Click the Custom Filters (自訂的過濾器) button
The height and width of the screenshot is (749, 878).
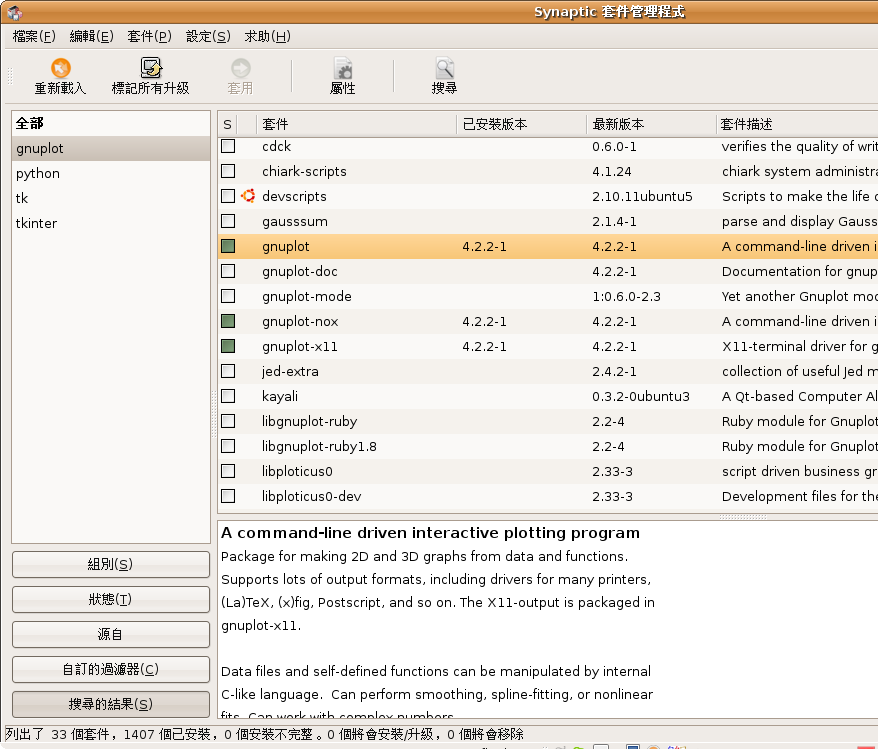click(111, 669)
